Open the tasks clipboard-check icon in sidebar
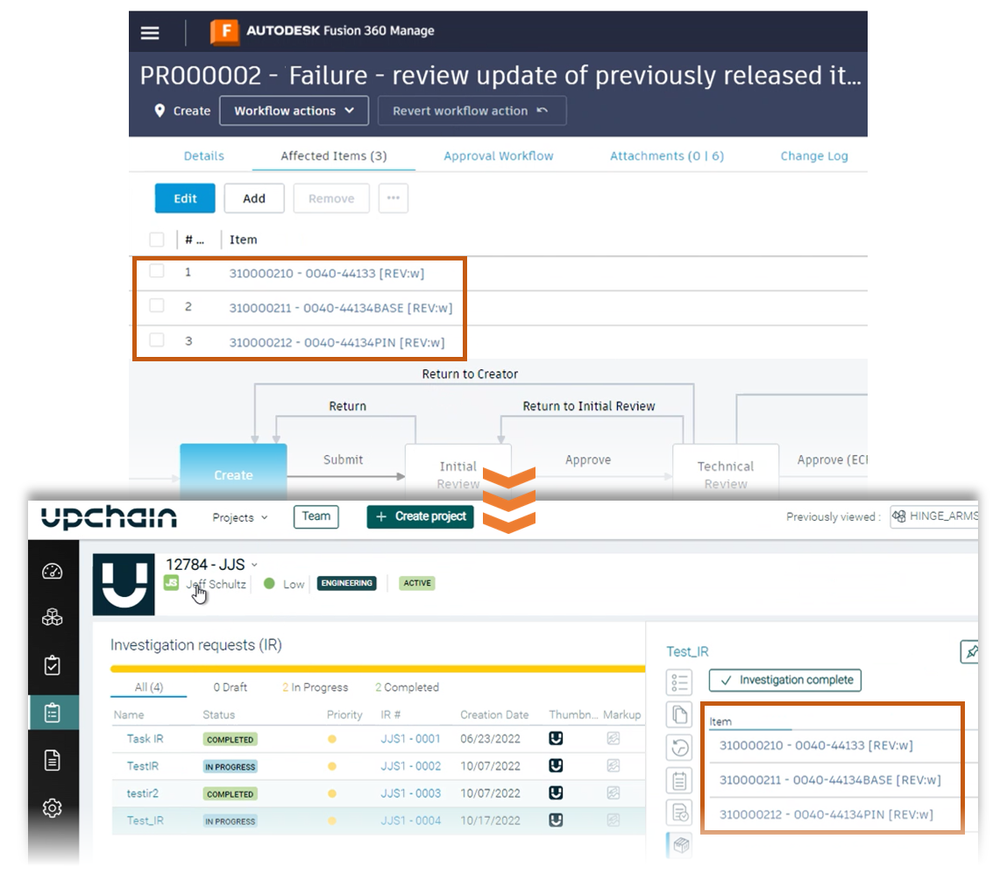This screenshot has height=890, width=1000. 53,664
